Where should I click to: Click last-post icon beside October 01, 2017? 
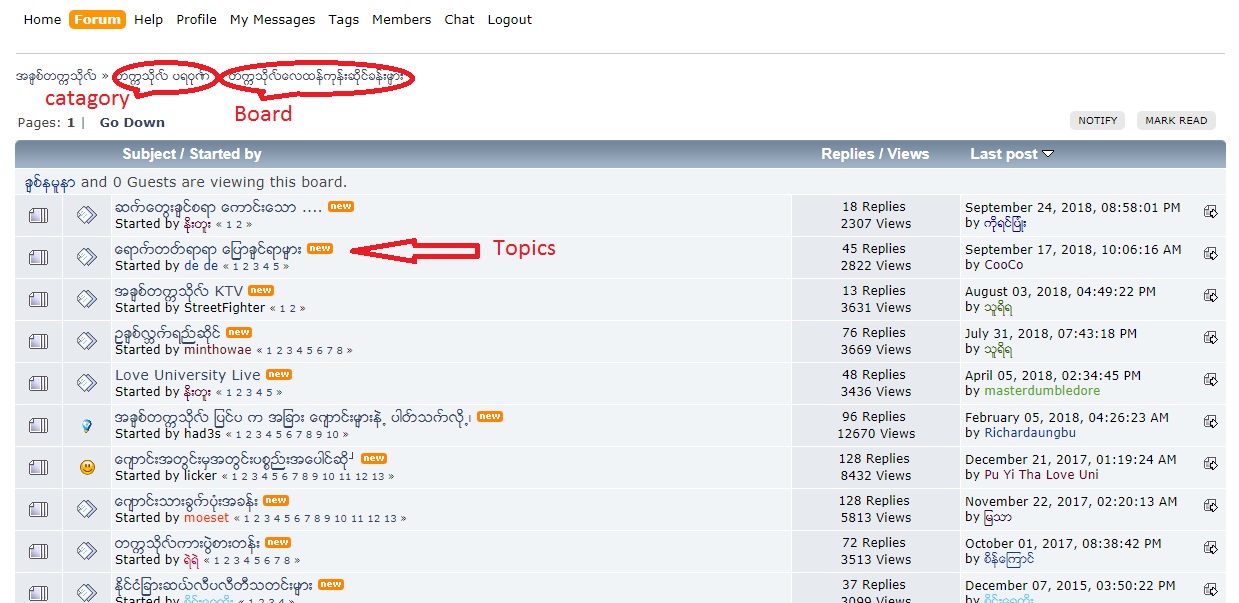[x=1210, y=547]
